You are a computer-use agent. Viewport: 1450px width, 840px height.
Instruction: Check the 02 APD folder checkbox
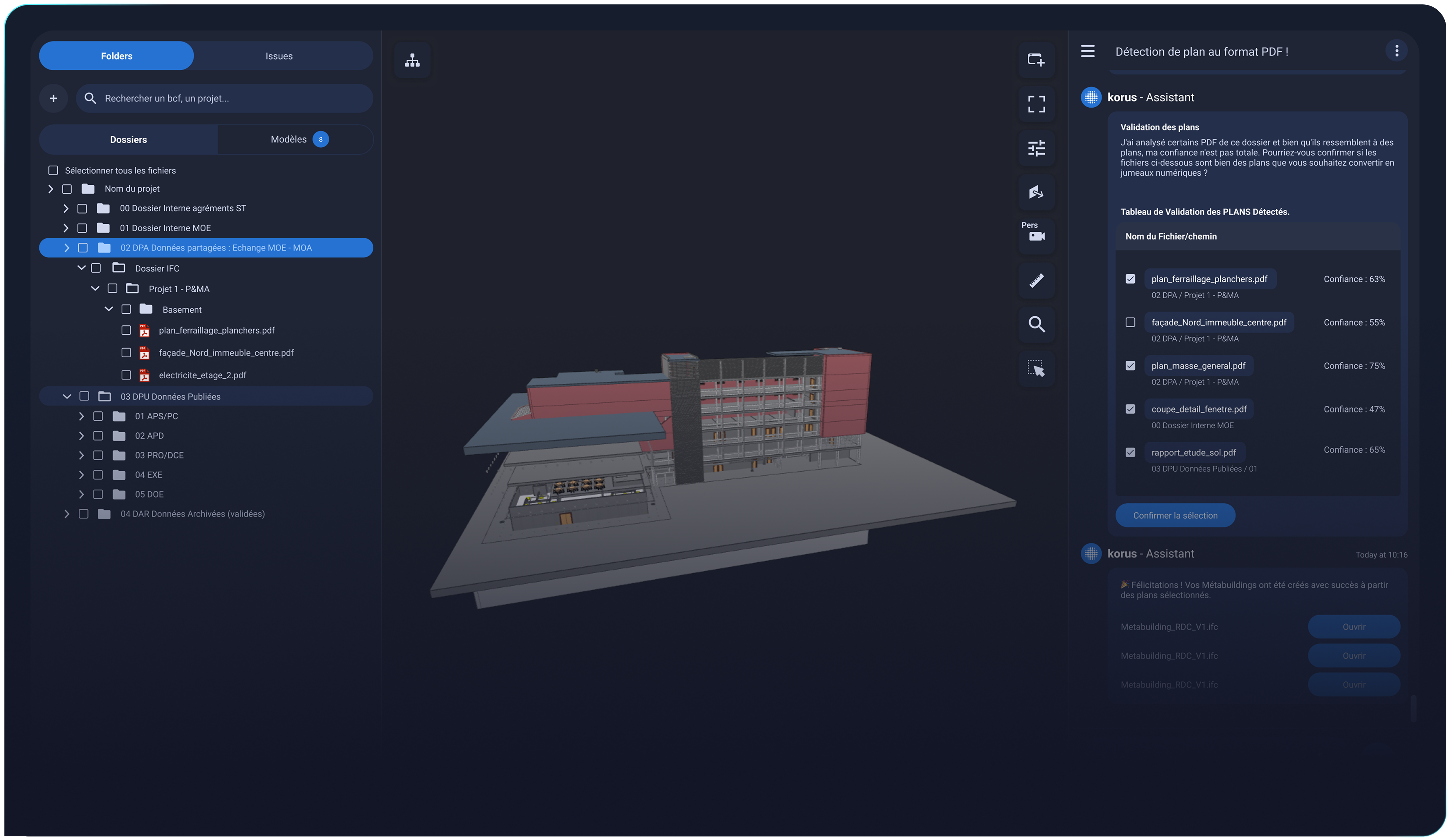98,436
